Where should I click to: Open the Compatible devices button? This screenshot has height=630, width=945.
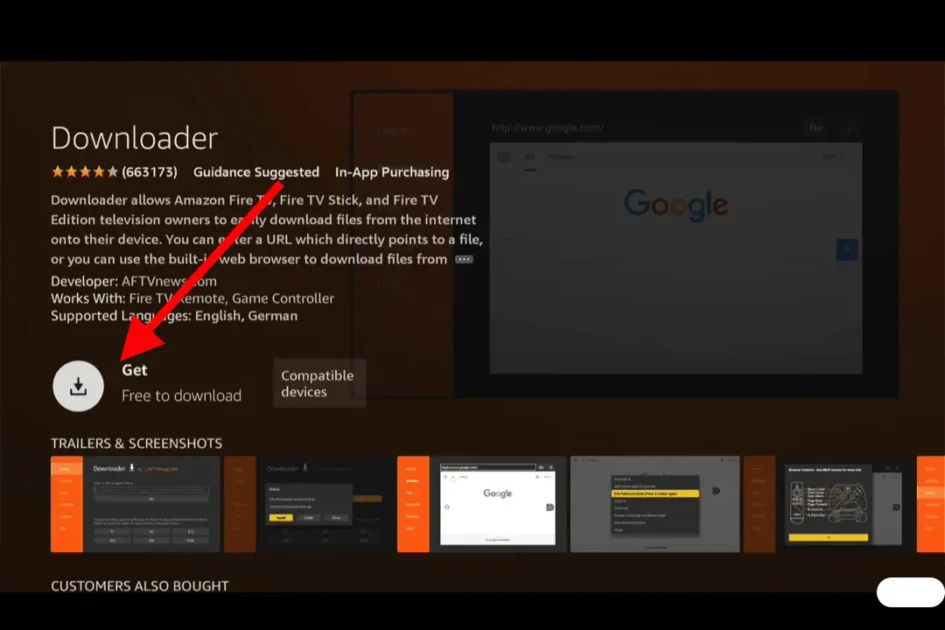coord(317,384)
